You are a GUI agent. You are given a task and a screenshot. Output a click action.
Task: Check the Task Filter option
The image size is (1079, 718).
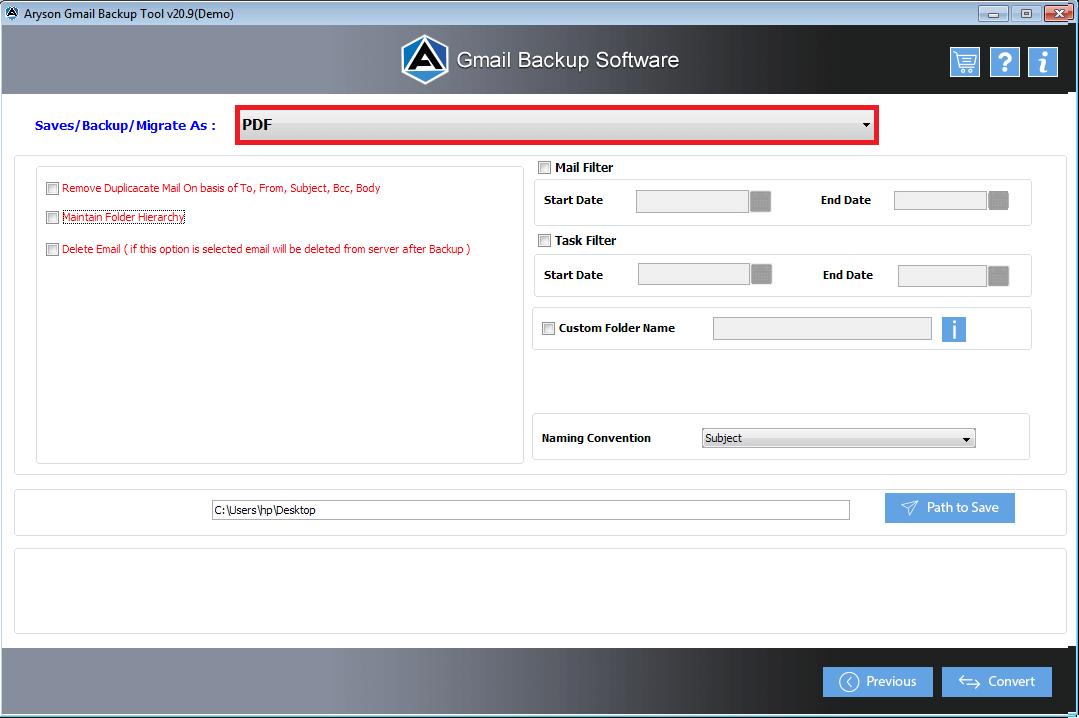click(x=544, y=240)
